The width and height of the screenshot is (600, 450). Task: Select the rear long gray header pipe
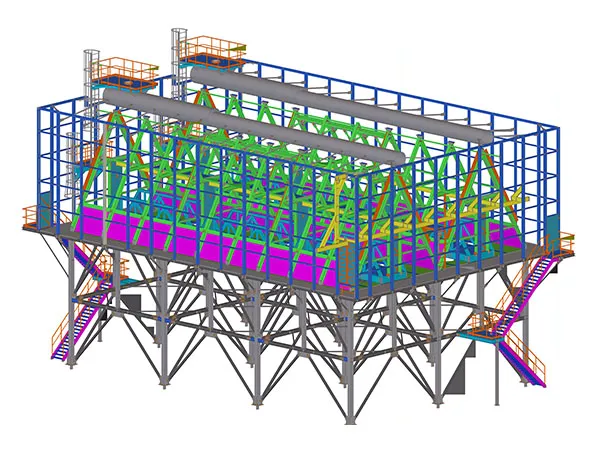(342, 104)
